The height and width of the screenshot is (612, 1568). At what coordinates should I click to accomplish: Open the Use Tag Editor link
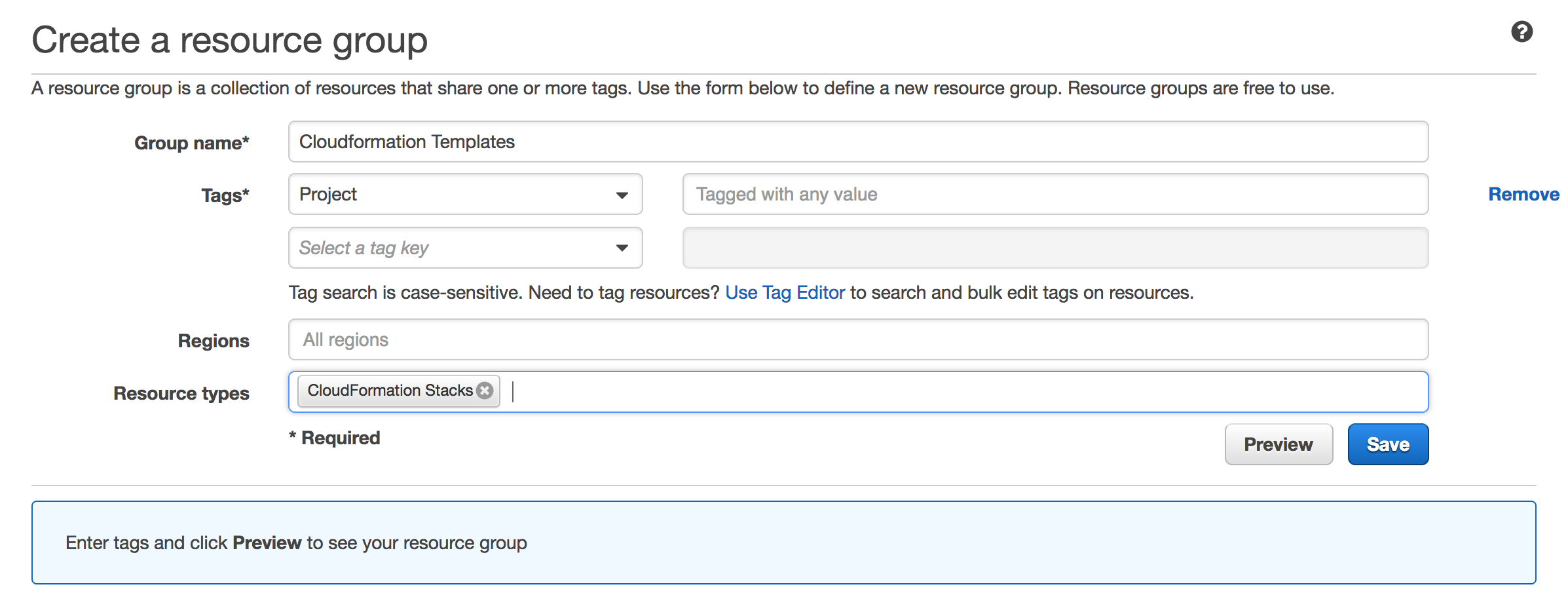(785, 292)
